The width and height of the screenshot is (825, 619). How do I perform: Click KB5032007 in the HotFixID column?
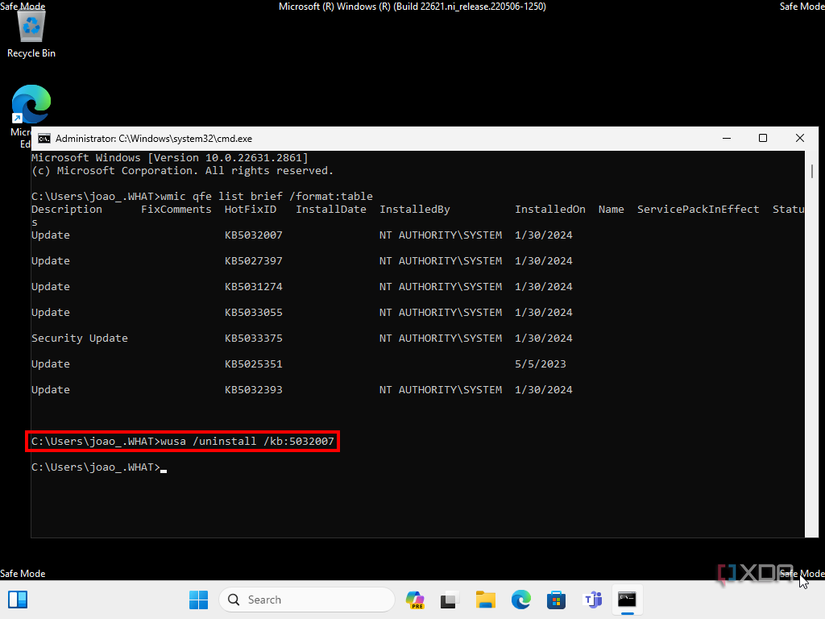coord(254,235)
